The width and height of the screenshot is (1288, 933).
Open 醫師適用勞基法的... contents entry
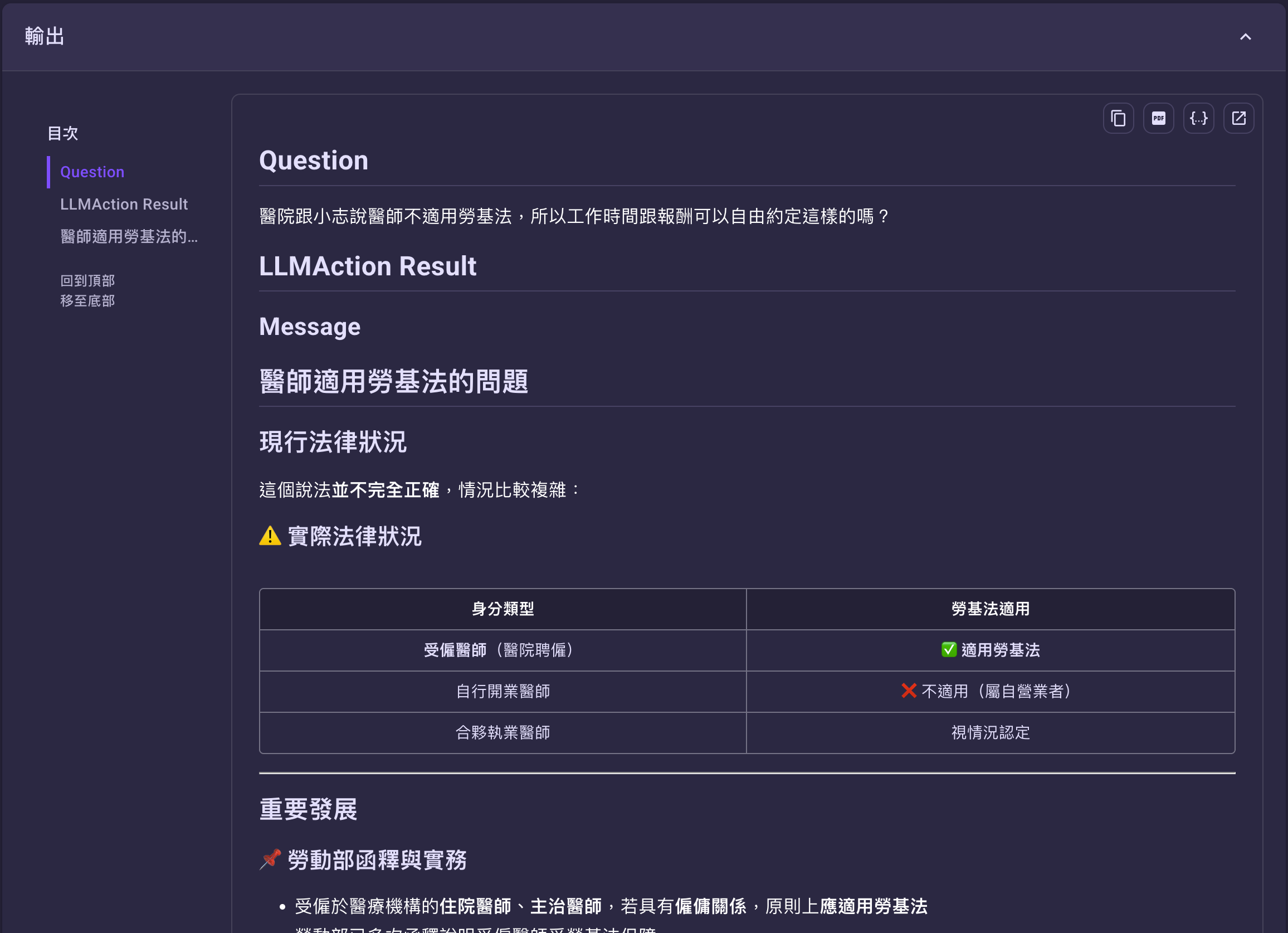[129, 236]
